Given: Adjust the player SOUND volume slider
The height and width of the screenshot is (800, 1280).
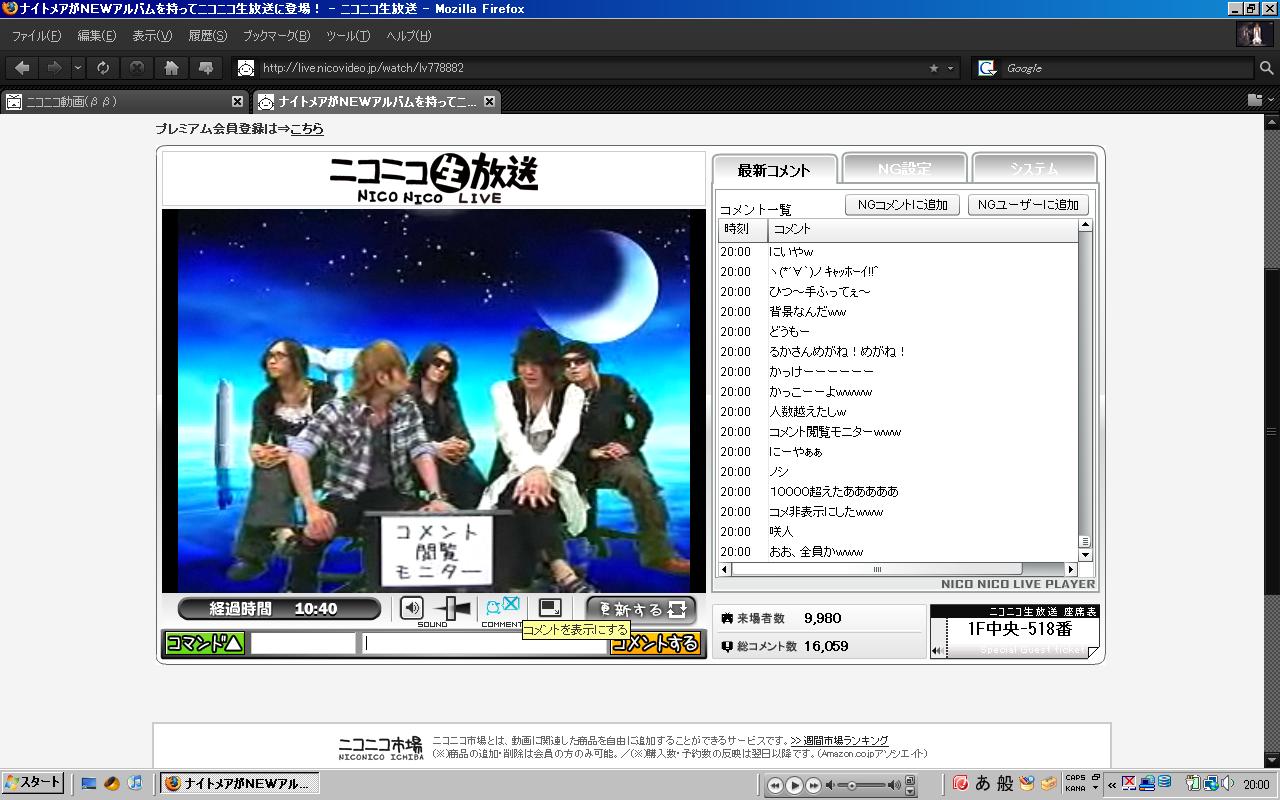Looking at the screenshot, I should tap(452, 608).
